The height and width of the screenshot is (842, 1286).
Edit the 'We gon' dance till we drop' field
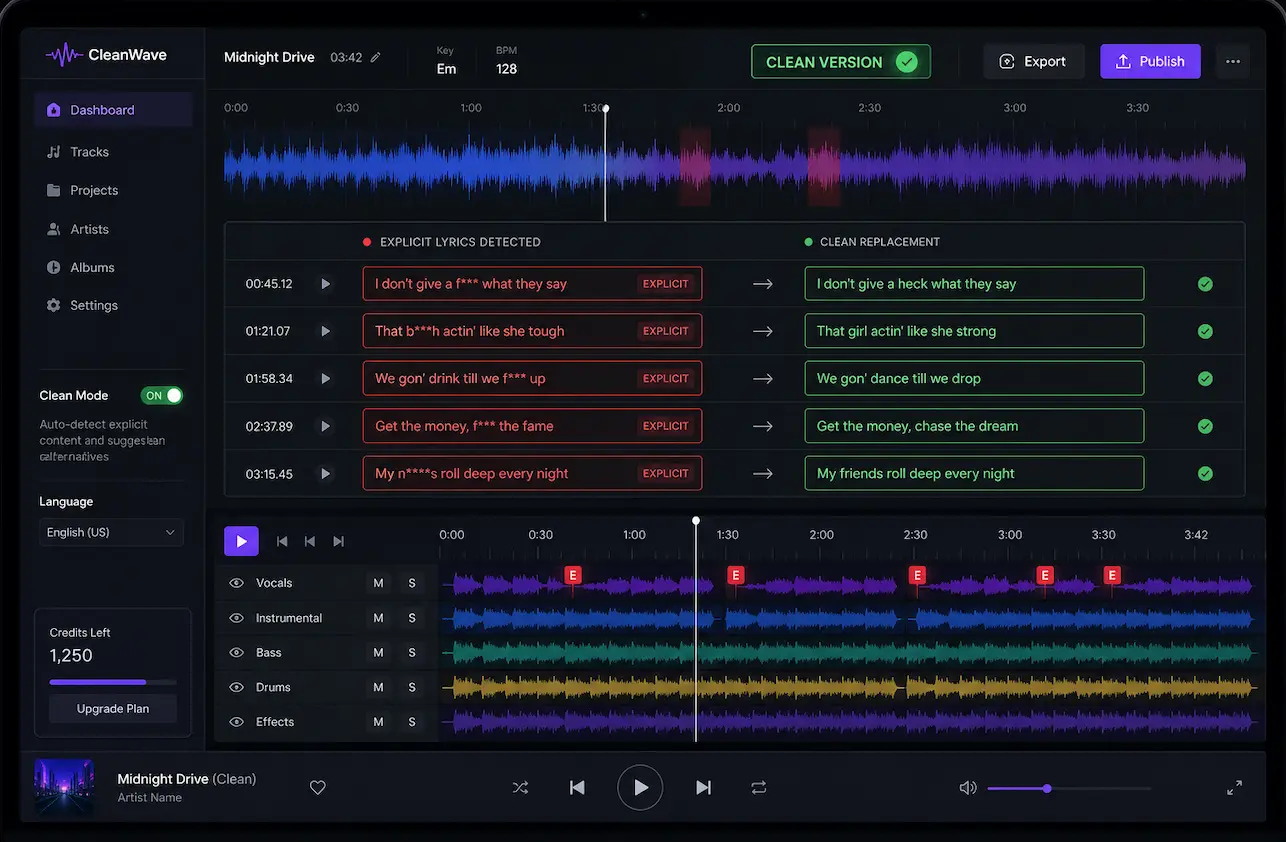pyautogui.click(x=974, y=379)
